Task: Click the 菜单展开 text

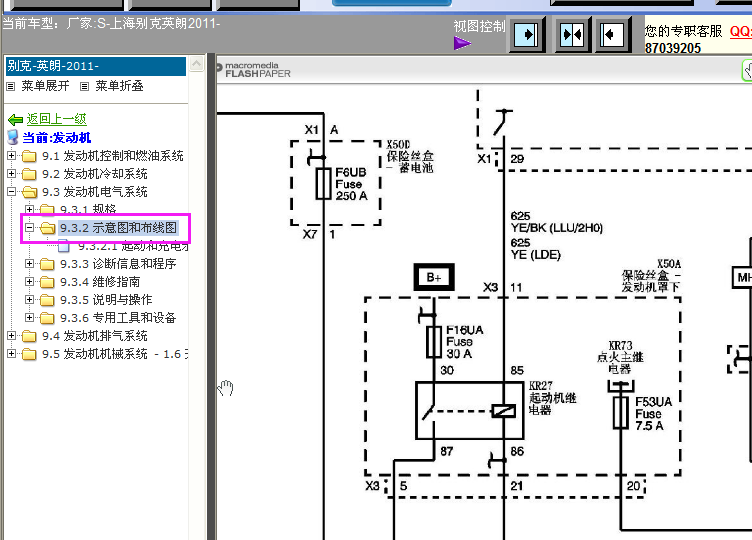Action: [x=45, y=86]
